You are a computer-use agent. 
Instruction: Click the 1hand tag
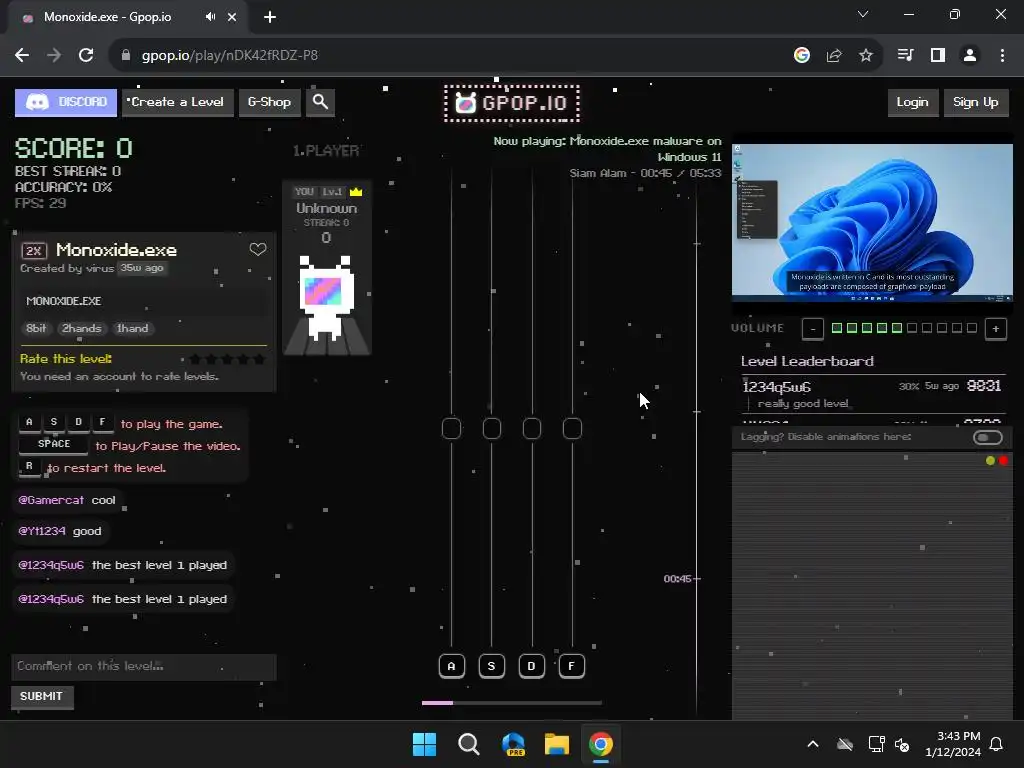point(133,328)
